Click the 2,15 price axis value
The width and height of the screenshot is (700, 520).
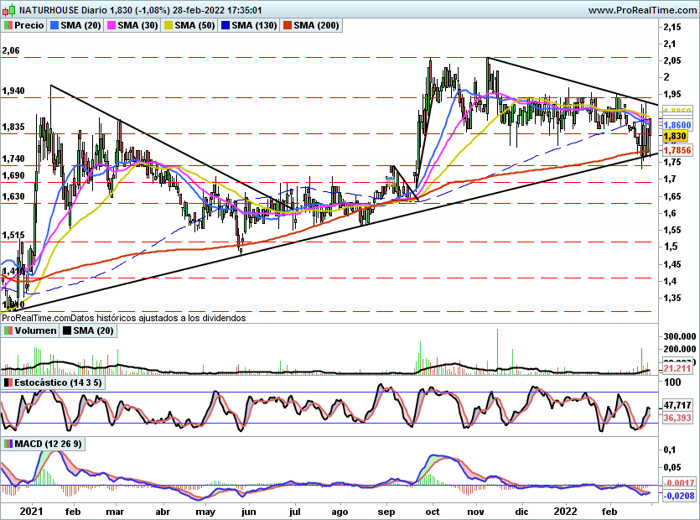(672, 27)
